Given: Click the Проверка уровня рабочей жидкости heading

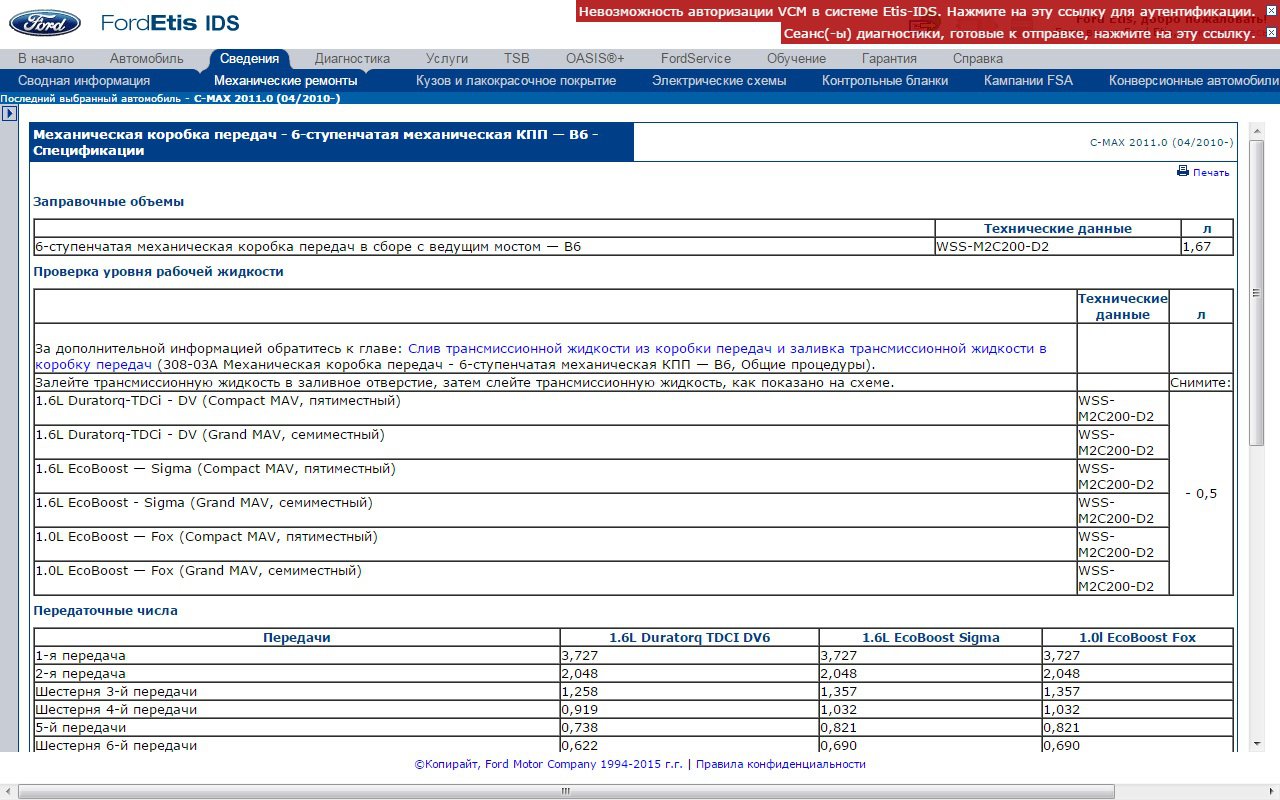Looking at the screenshot, I should 159,271.
